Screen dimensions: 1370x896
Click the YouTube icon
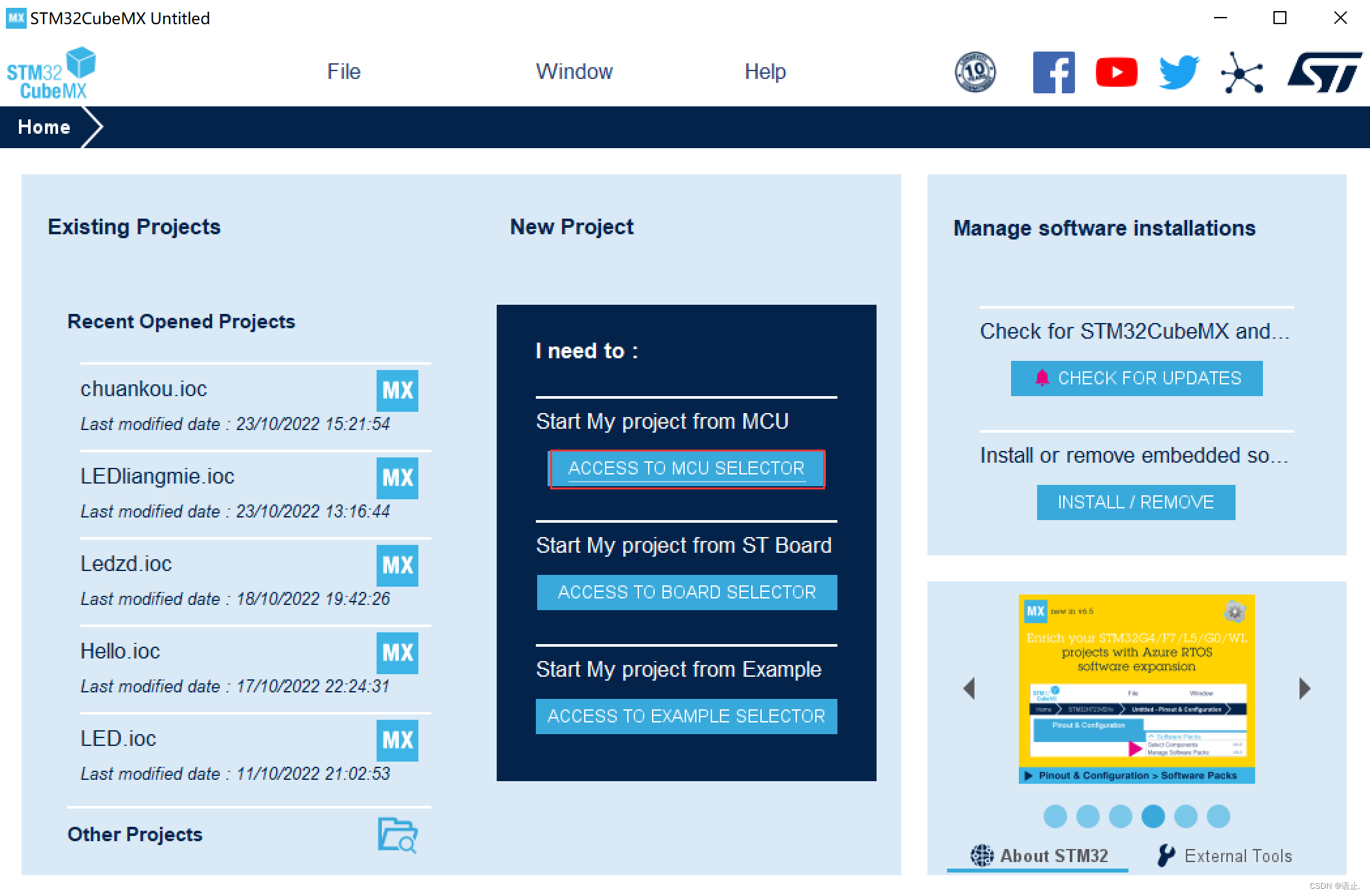pos(1115,72)
